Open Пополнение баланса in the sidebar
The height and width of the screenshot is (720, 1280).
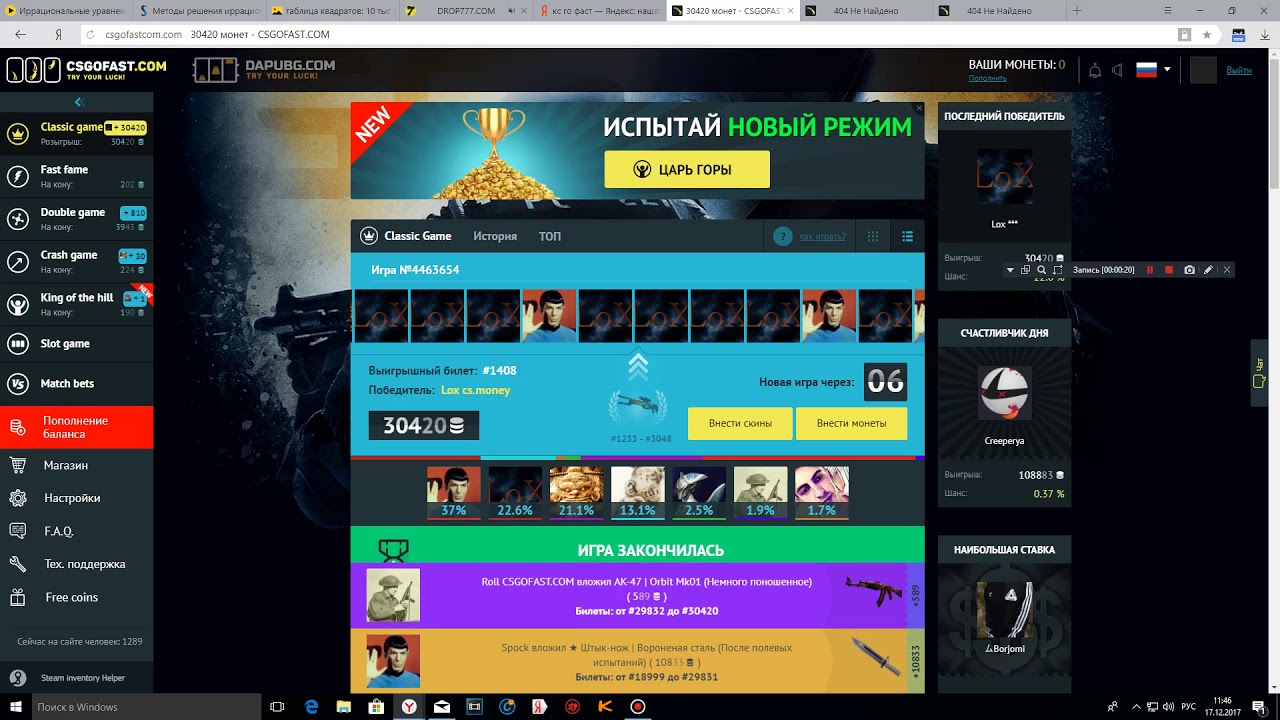tap(77, 427)
